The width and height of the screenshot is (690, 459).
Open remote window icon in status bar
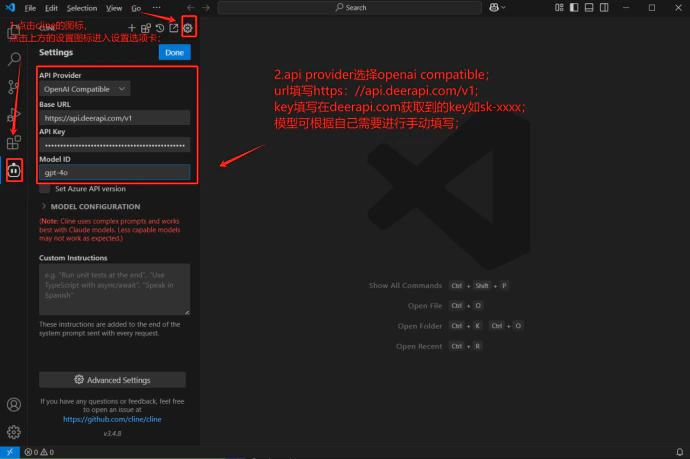pos(10,452)
